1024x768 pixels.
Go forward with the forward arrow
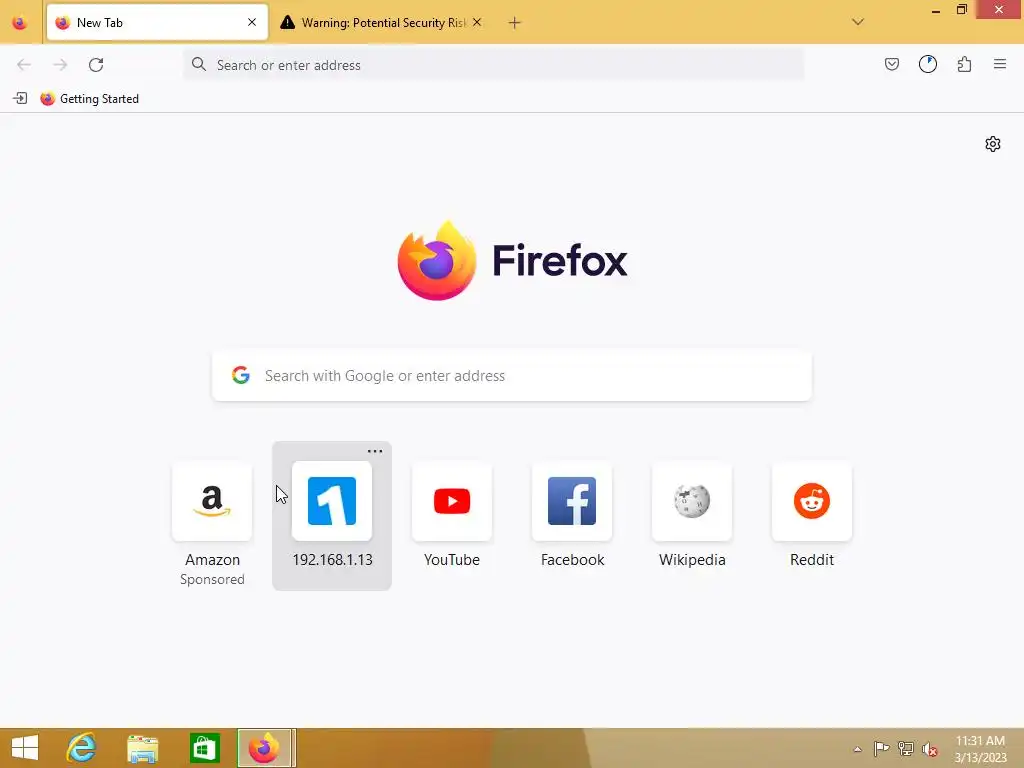60,65
